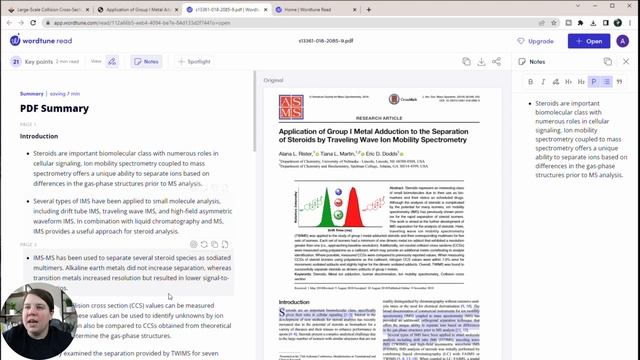Download the summary

[x=481, y=62]
